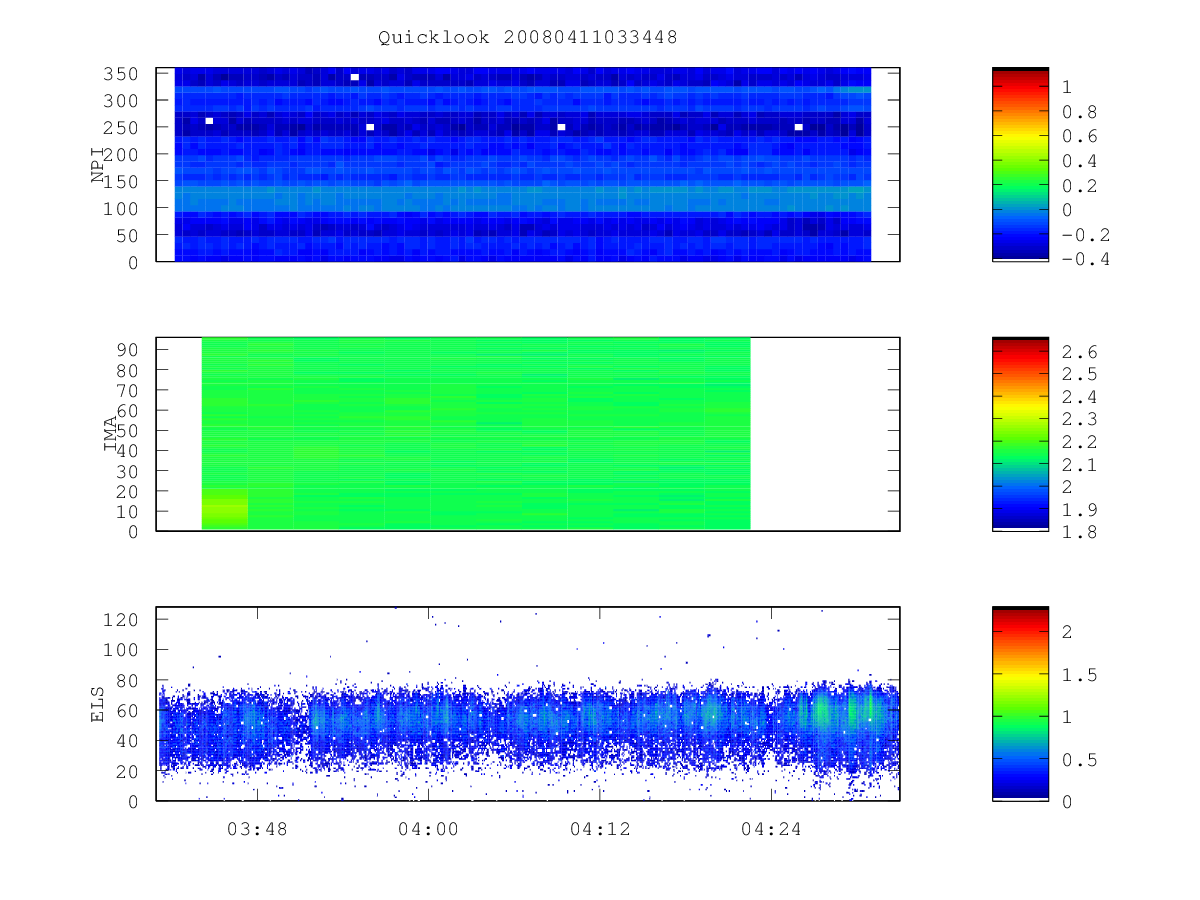
Task: Click the IMA y-axis label
Action: tap(111, 435)
